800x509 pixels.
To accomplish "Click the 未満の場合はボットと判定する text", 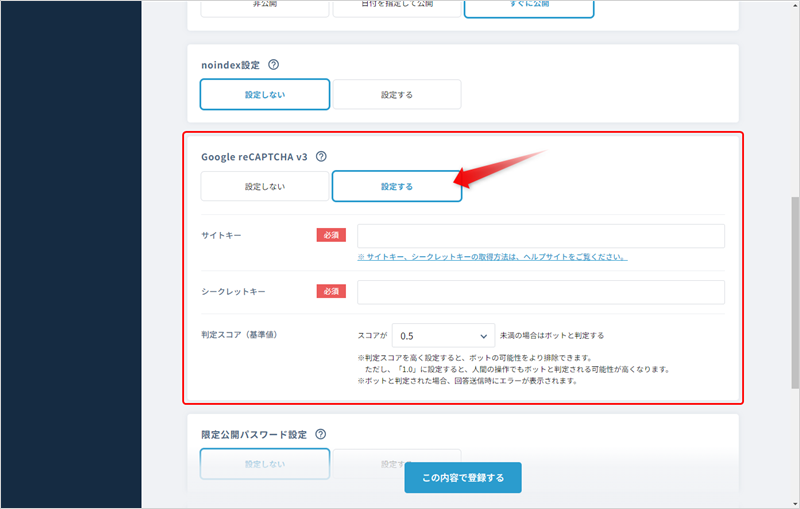I will (x=552, y=336).
